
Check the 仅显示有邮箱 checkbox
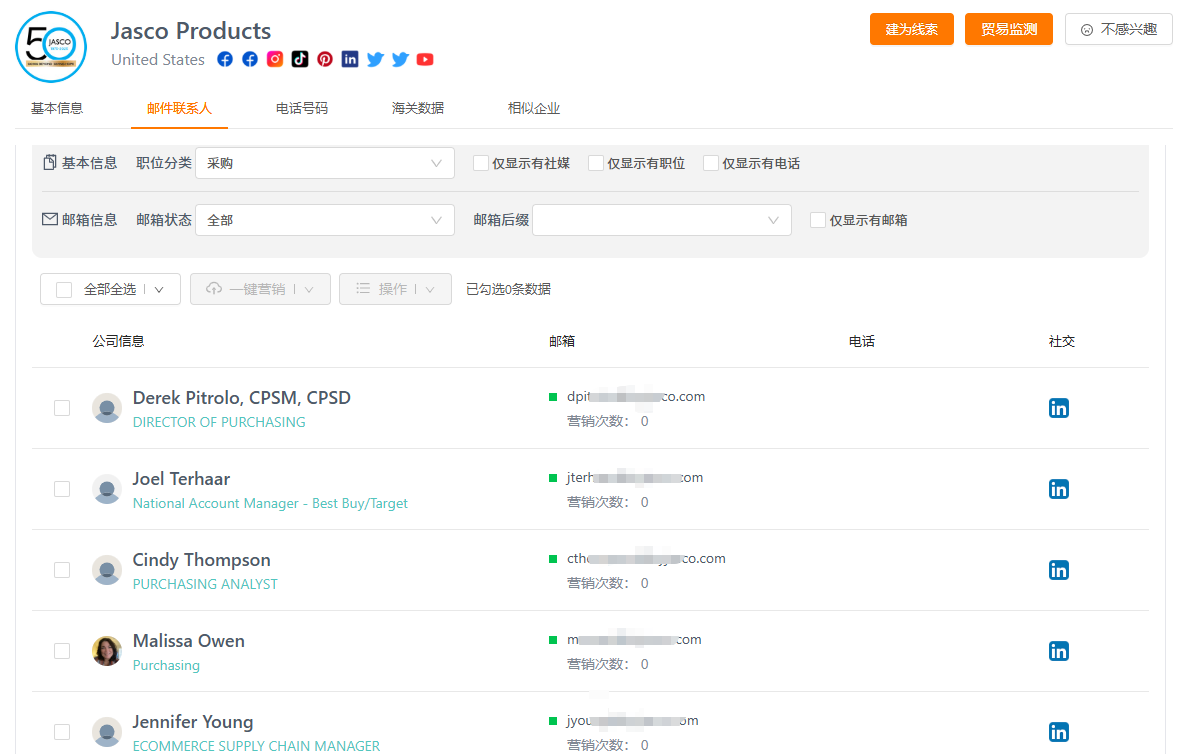click(x=818, y=220)
